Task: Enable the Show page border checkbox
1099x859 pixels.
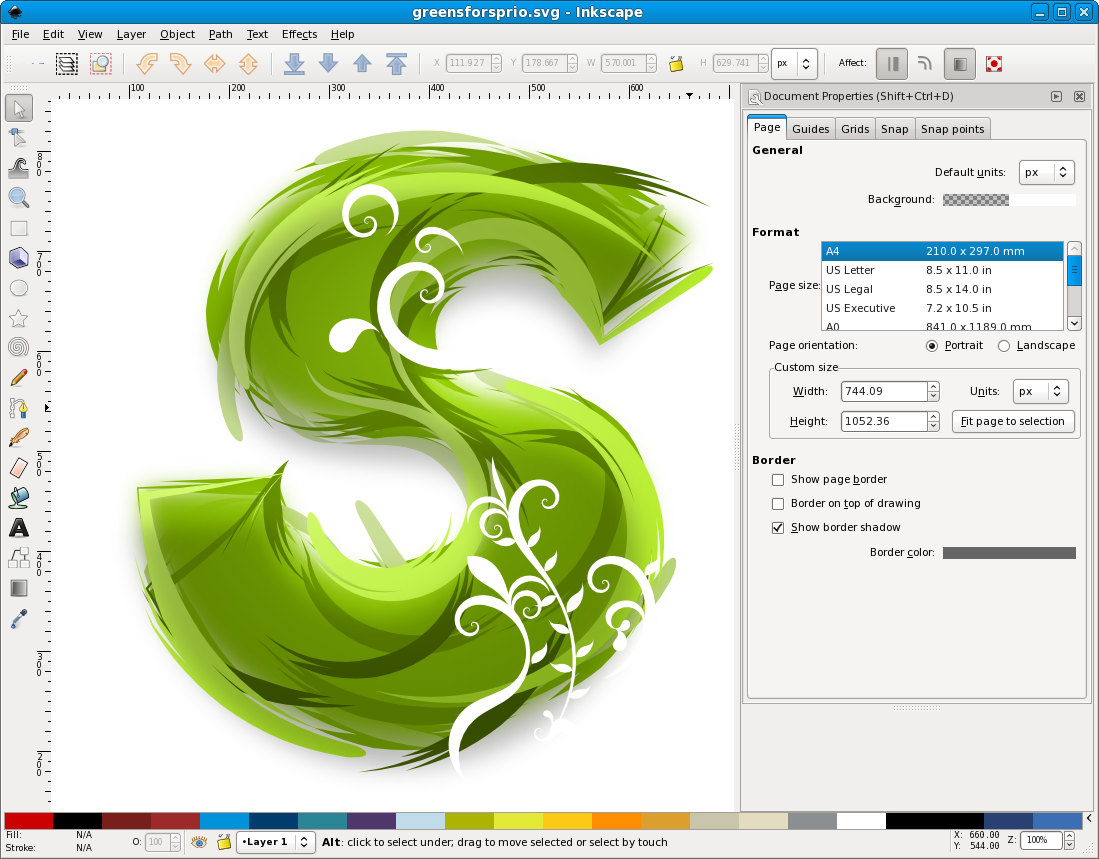Action: 778,479
